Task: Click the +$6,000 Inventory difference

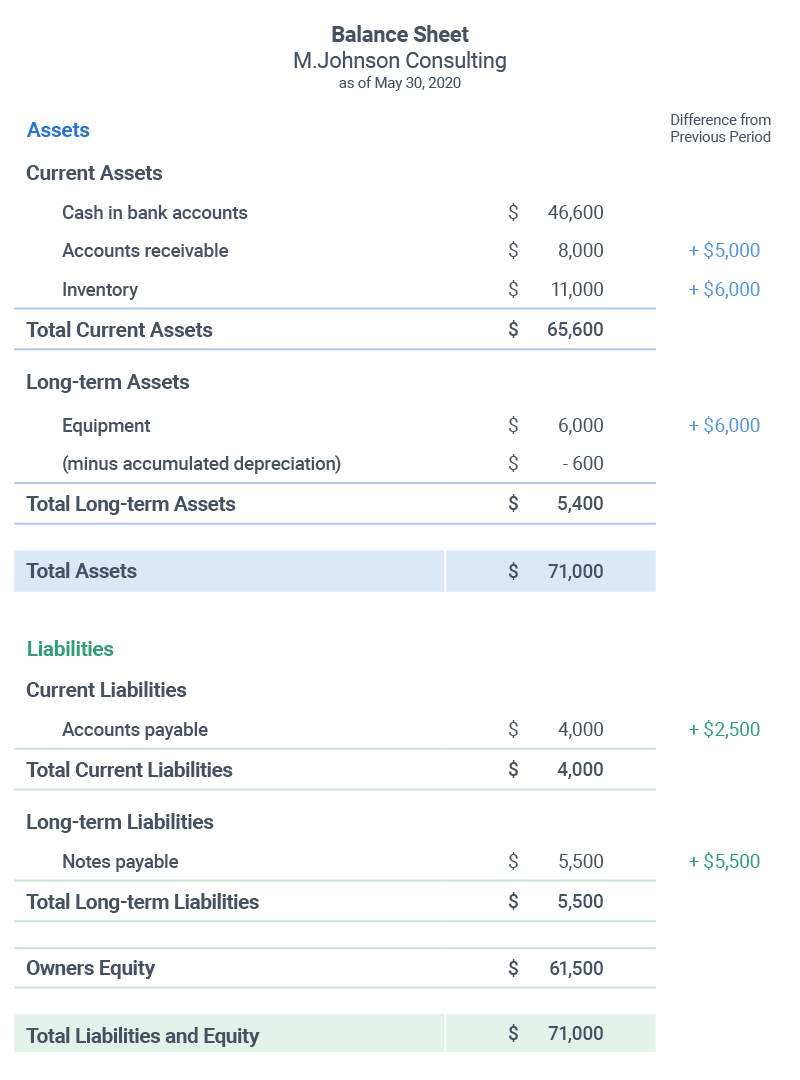Action: [724, 290]
